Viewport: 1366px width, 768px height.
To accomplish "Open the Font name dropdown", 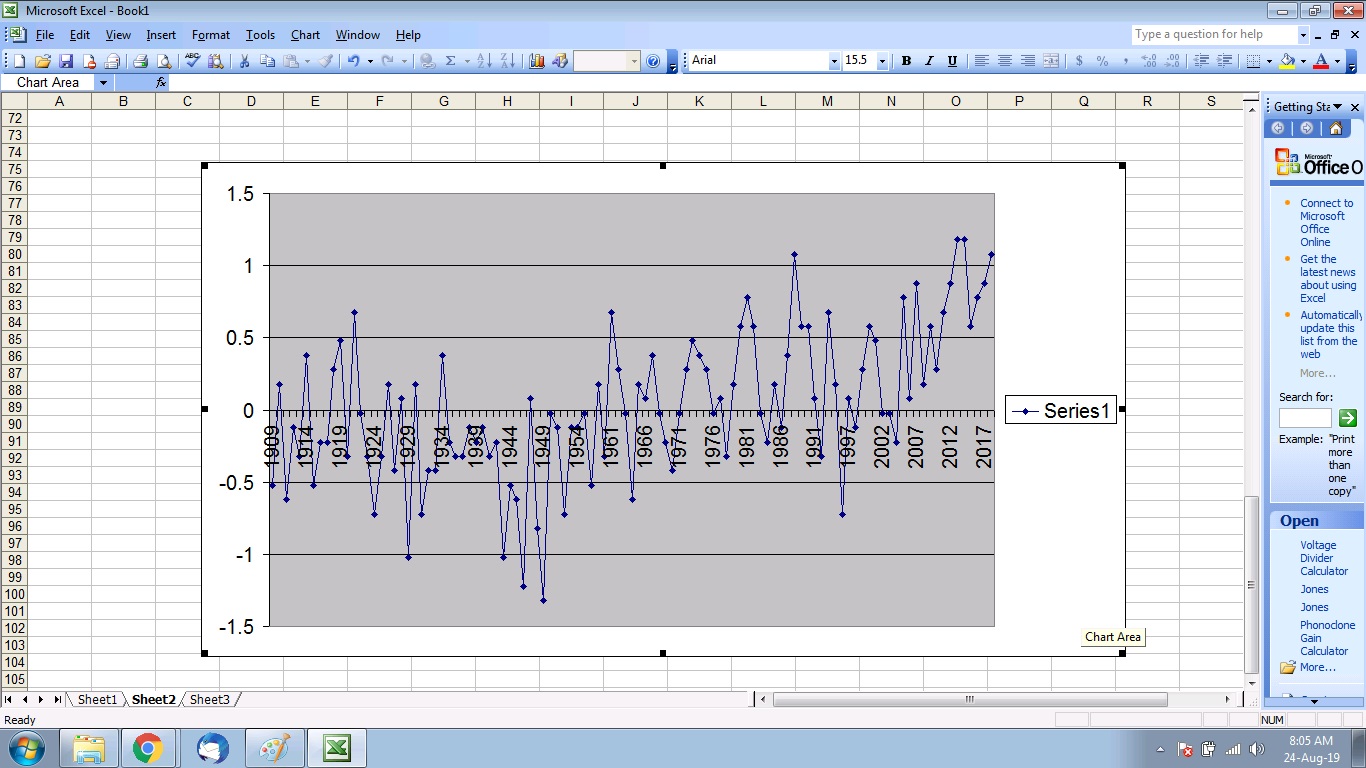I will click(x=834, y=61).
